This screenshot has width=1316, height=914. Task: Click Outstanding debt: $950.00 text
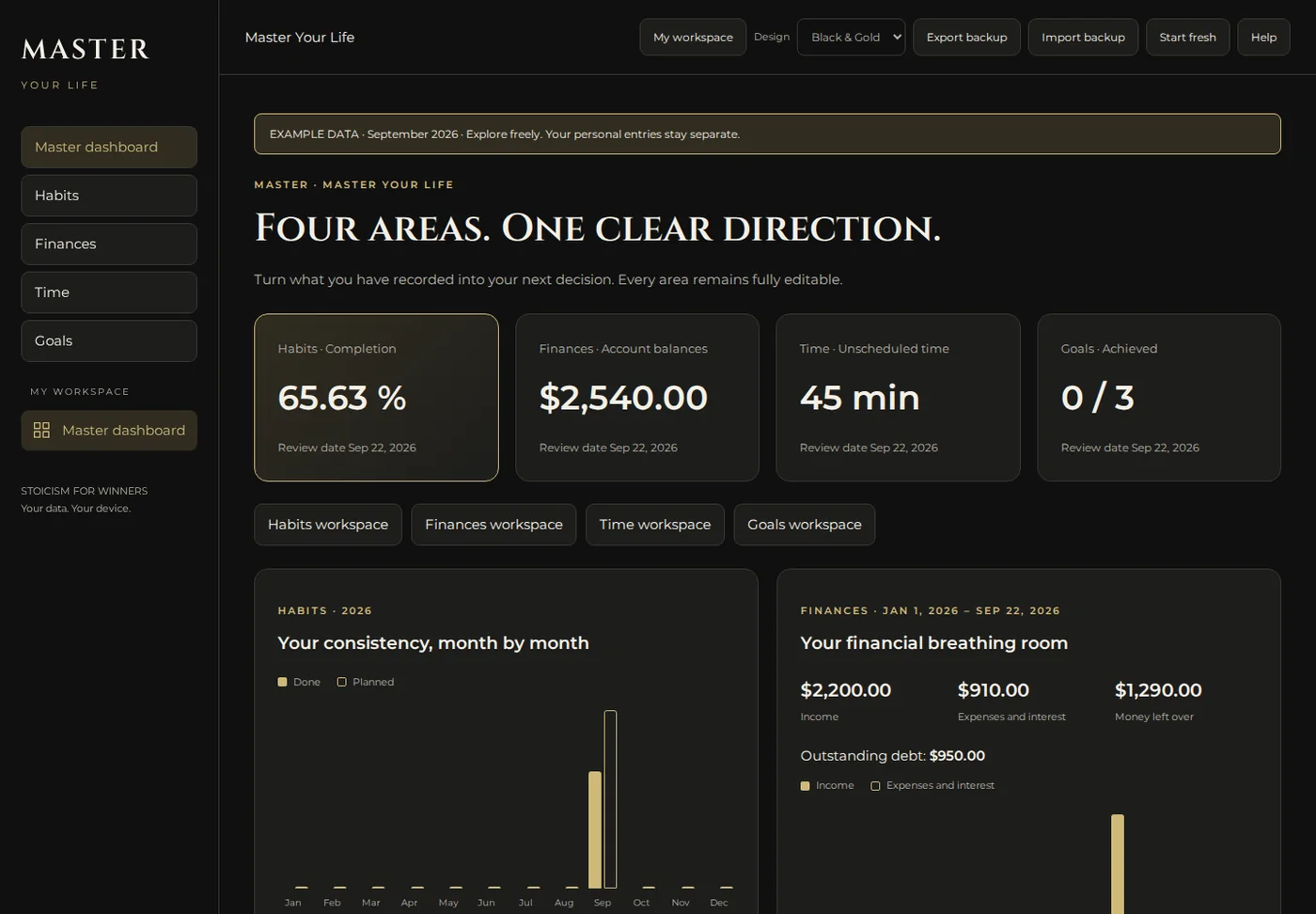point(892,756)
